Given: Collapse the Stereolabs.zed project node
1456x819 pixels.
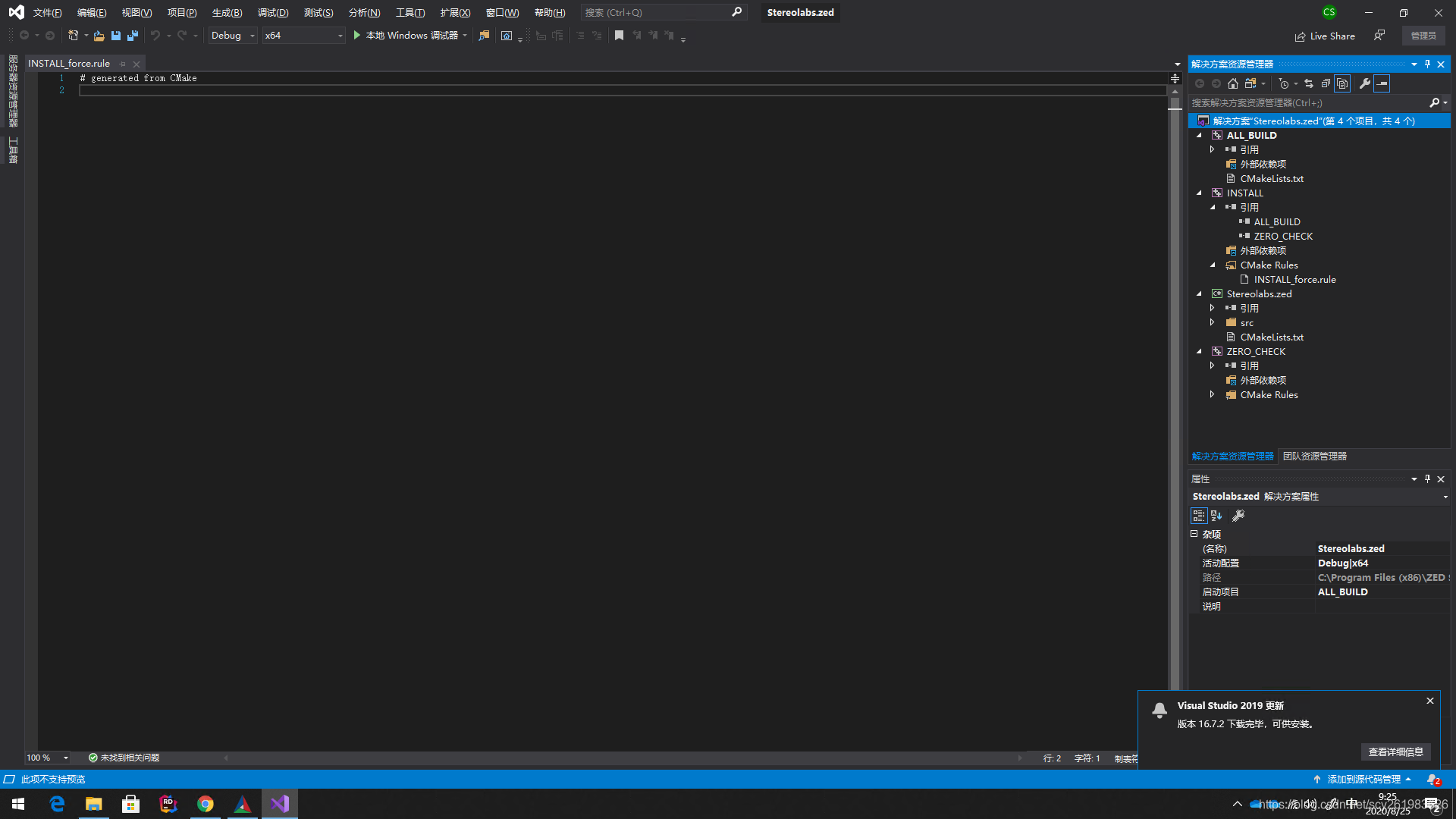Looking at the screenshot, I should [1199, 293].
